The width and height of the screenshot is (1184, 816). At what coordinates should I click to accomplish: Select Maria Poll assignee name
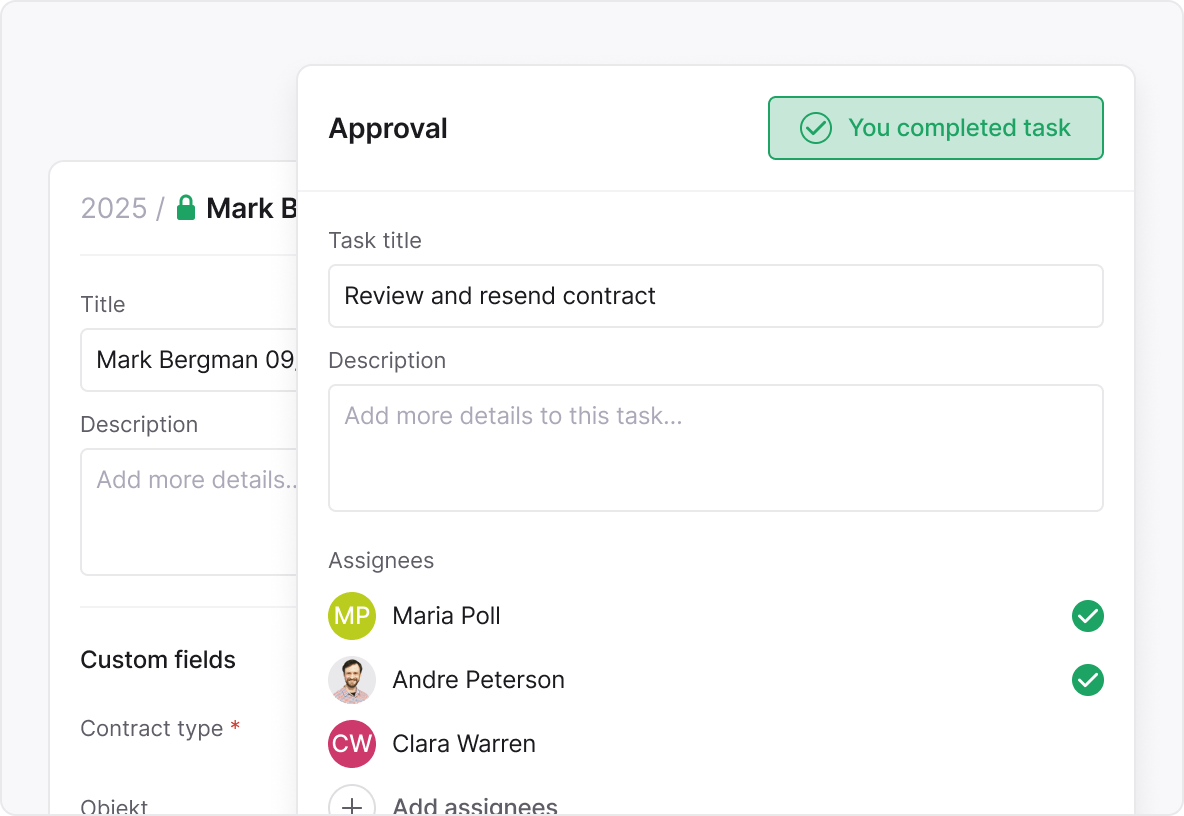click(x=446, y=616)
